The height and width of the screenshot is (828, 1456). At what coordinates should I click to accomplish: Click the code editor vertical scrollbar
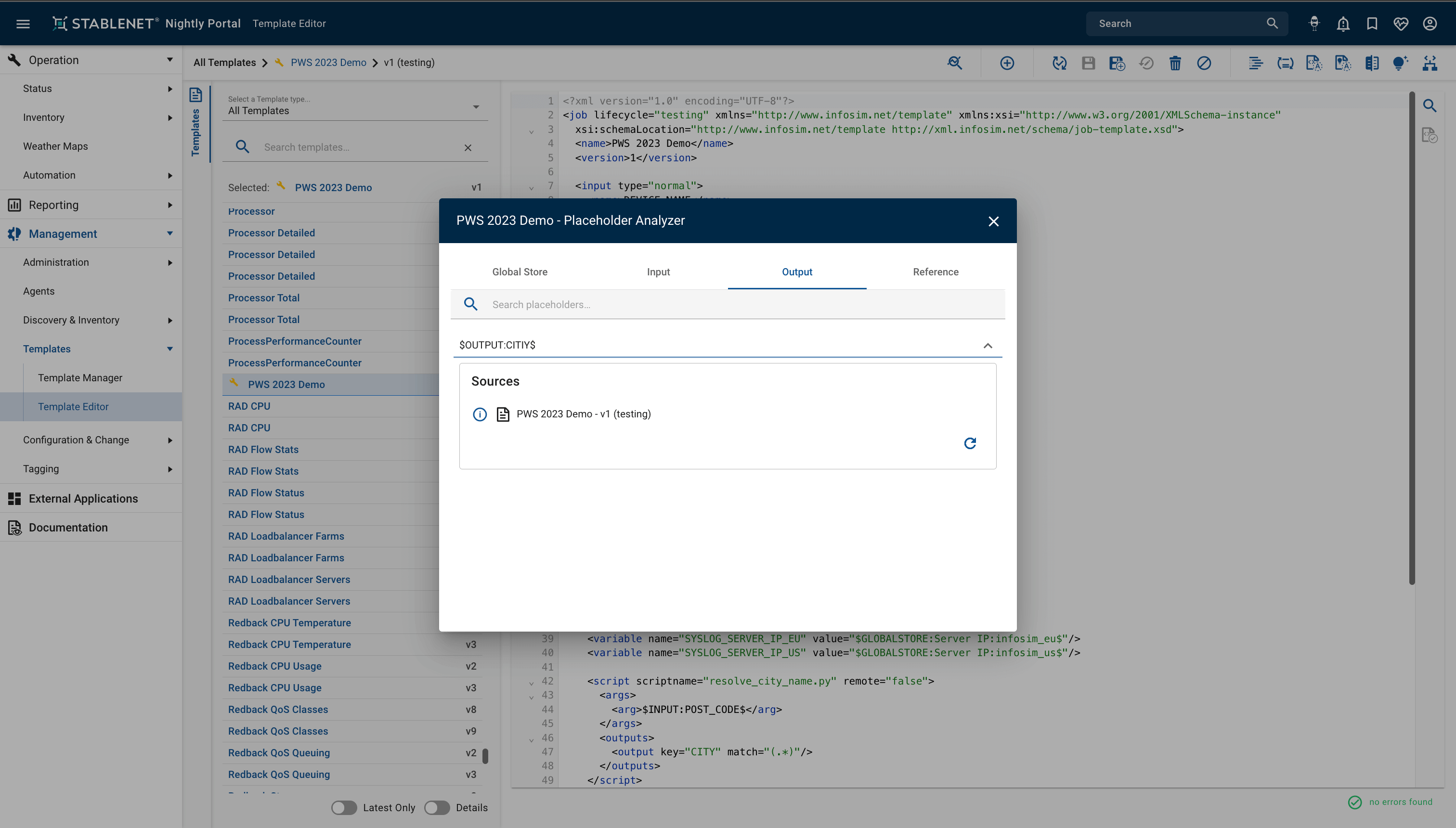click(1412, 338)
